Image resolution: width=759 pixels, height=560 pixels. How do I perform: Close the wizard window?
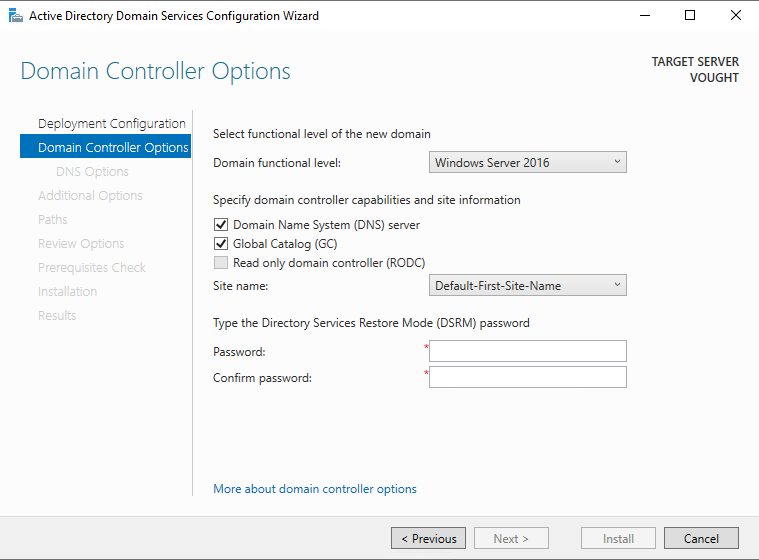[x=736, y=15]
